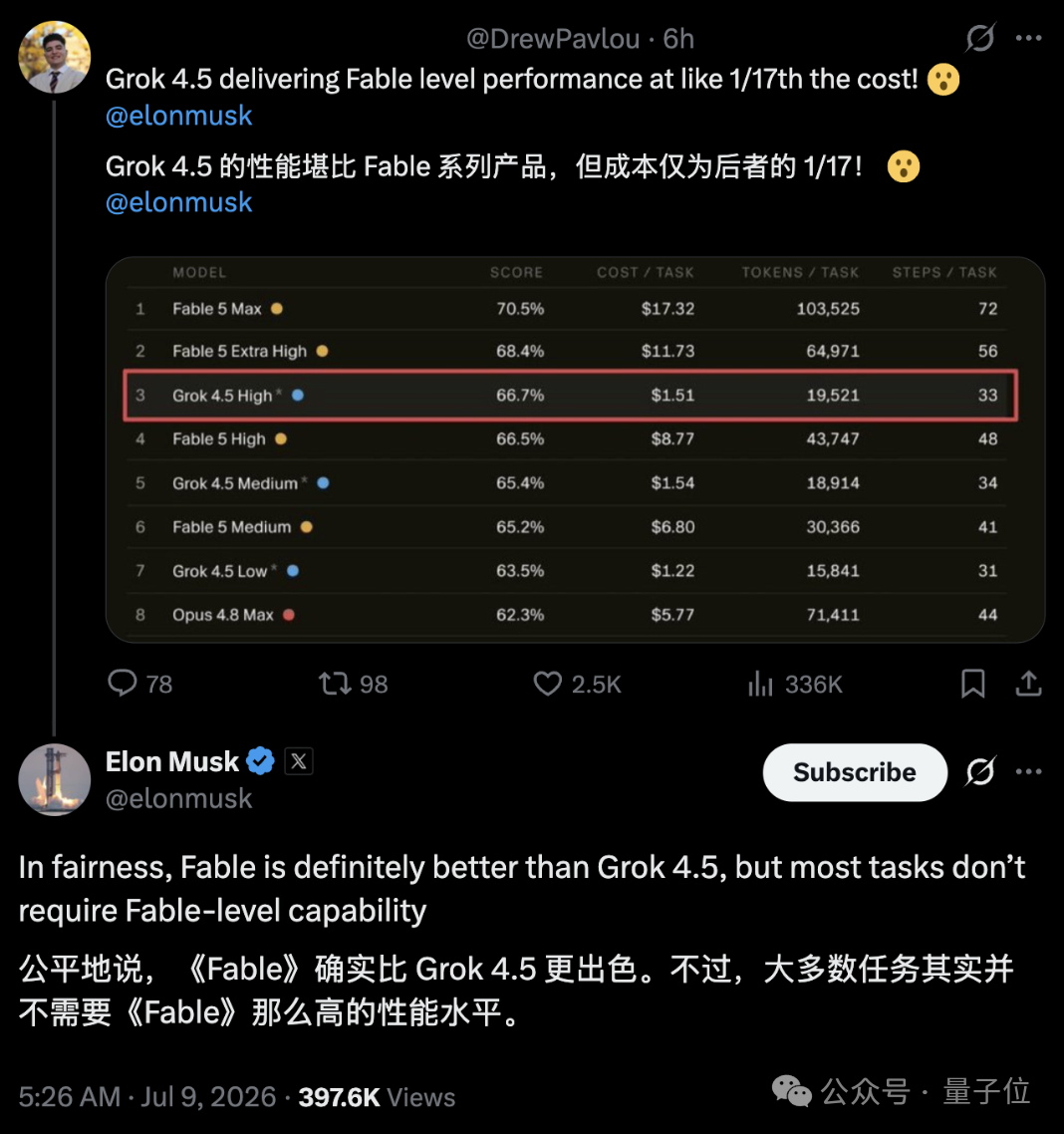Open DrewPavlou's profile avatar
The width and height of the screenshot is (1064, 1134).
coord(54,57)
